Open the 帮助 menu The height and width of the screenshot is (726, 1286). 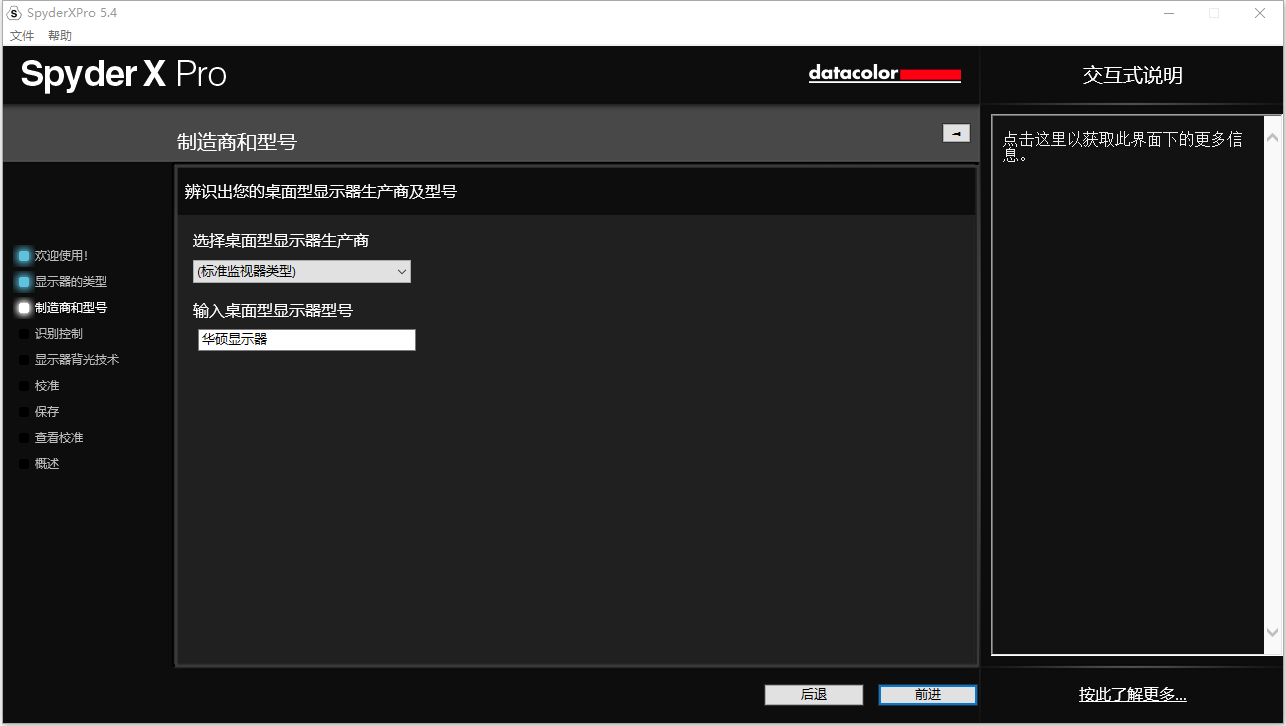click(x=60, y=36)
